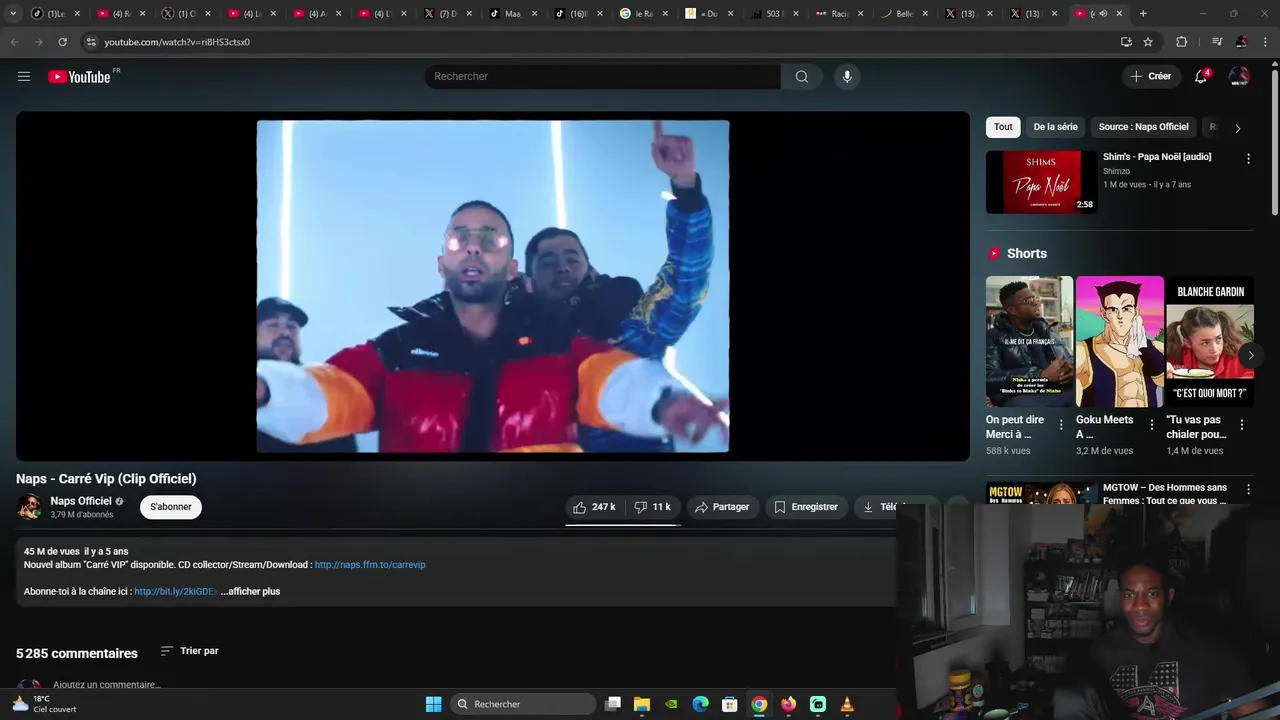Click taskbar Rechercher search box
Screen dimensions: 1280x720
[523, 704]
